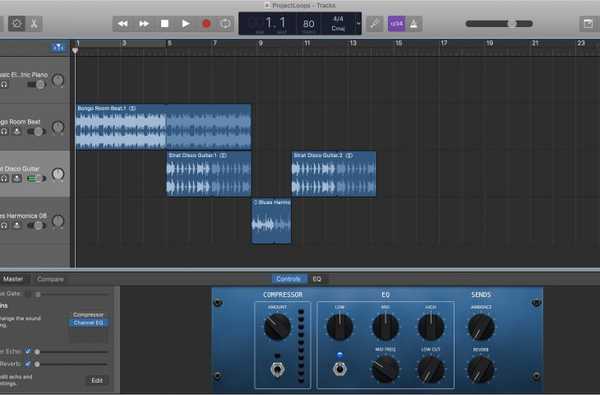Adjust the Electric Piano track volume slider
Viewport: 600px width, 395px height.
[37, 85]
